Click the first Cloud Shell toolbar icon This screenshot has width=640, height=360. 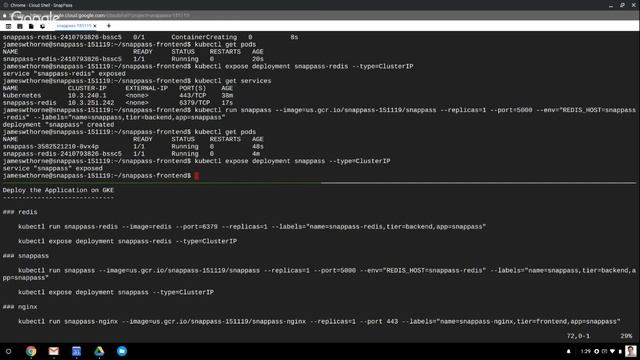pos(8,26)
